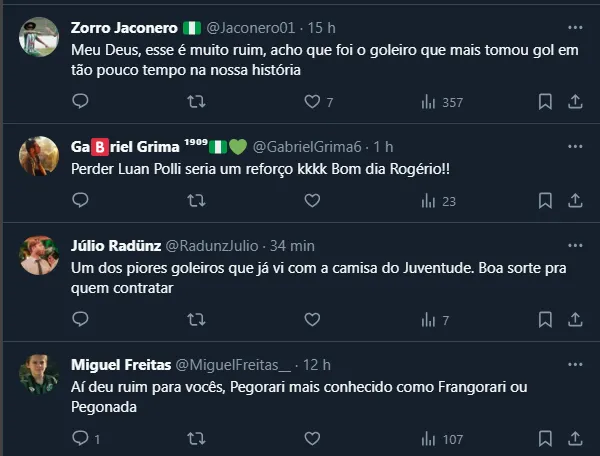
Task: Like Zorro Jaconero's tweet with 7 likes
Action: click(312, 101)
